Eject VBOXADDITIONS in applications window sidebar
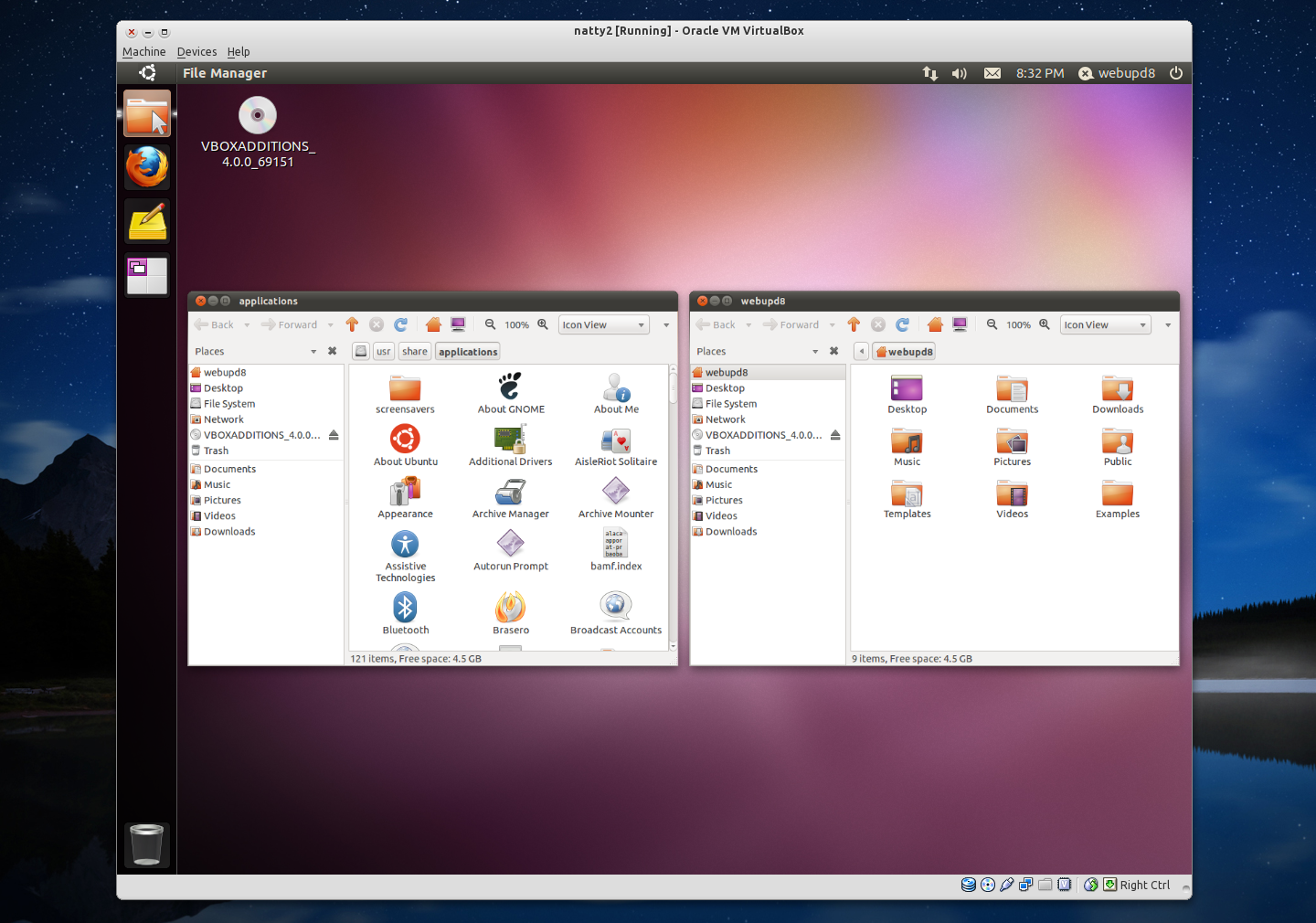1316x923 pixels. click(x=334, y=435)
